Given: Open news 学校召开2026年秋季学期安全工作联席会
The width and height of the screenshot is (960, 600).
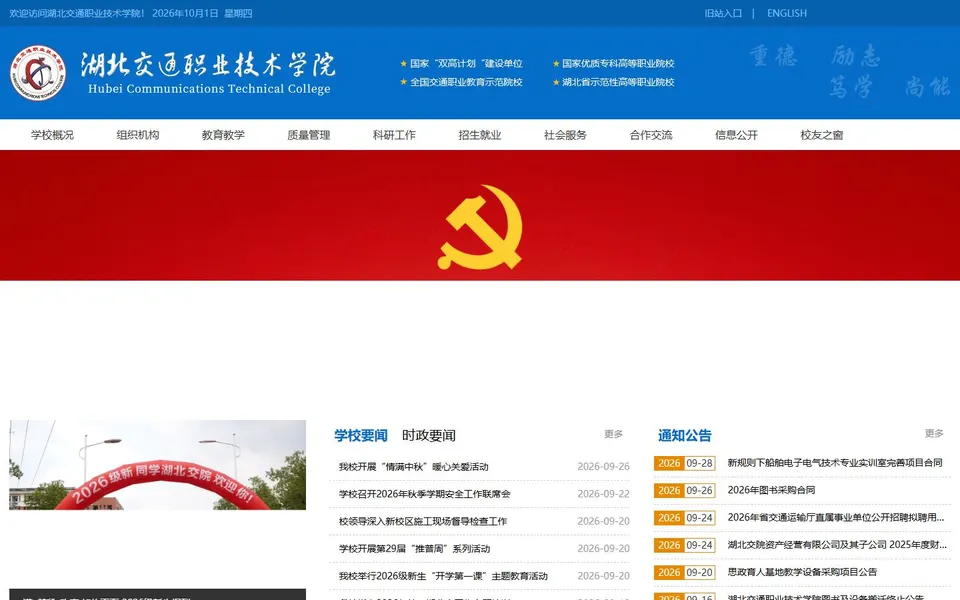Looking at the screenshot, I should coord(424,494).
